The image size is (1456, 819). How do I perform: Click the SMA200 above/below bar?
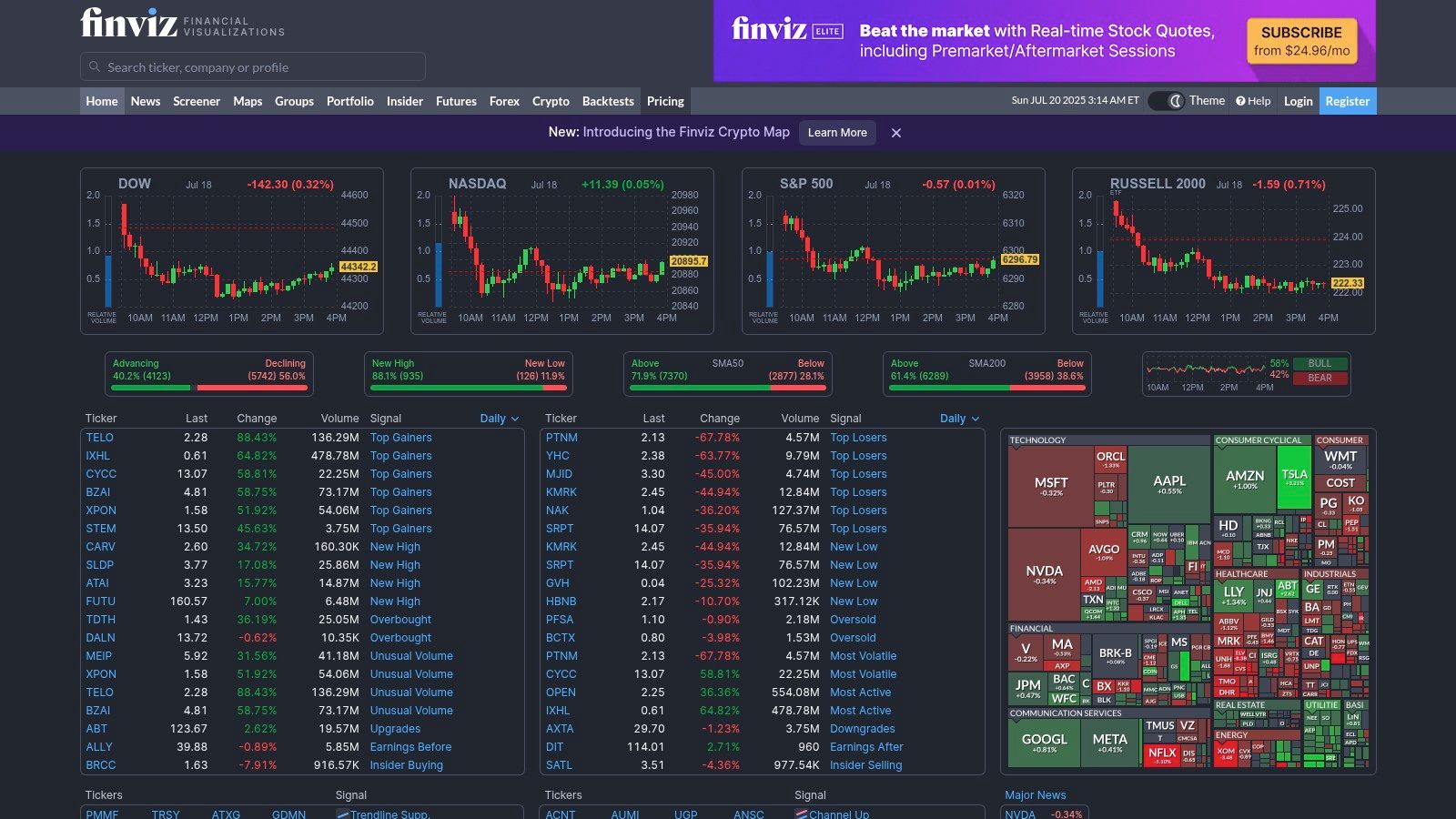pyautogui.click(x=987, y=374)
